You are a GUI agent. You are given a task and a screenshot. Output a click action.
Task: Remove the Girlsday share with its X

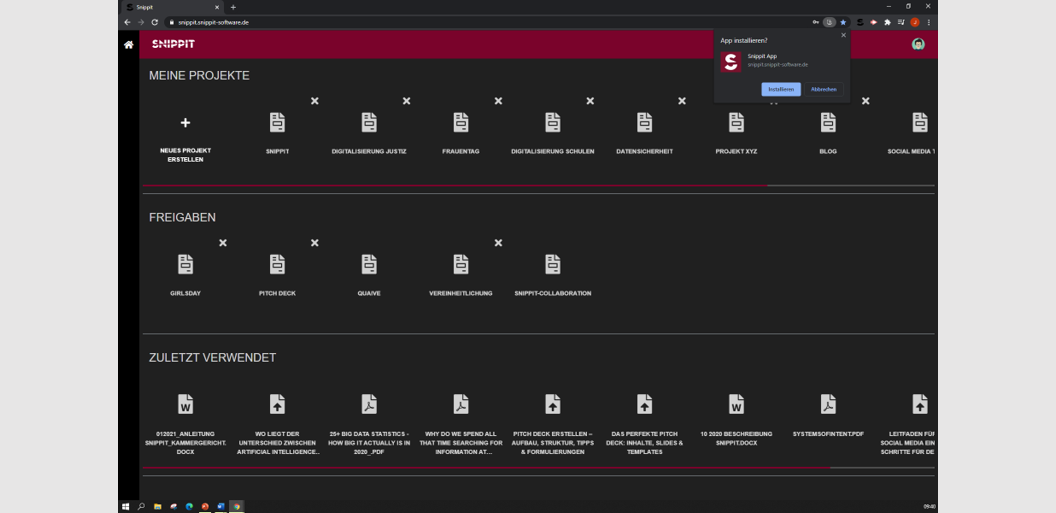[x=223, y=242]
